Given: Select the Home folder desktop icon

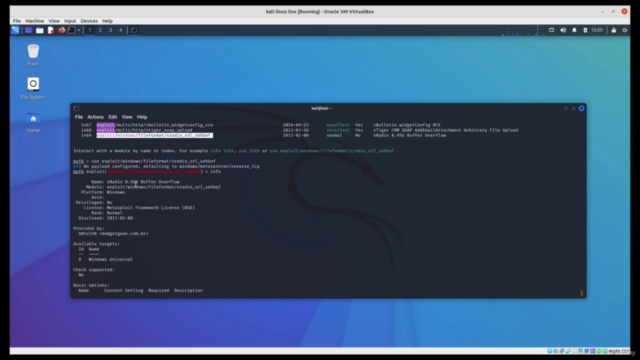Looking at the screenshot, I should coord(33,122).
